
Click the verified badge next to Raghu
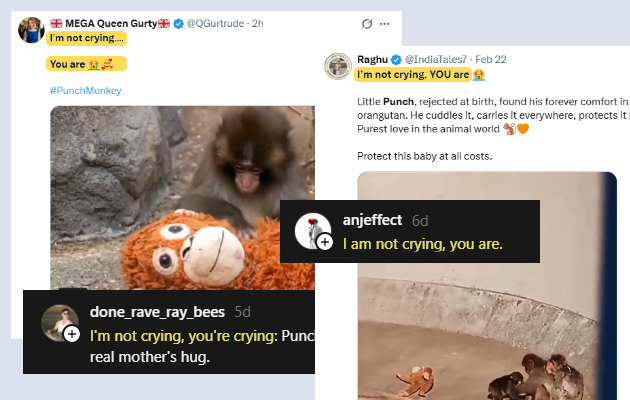(x=396, y=59)
